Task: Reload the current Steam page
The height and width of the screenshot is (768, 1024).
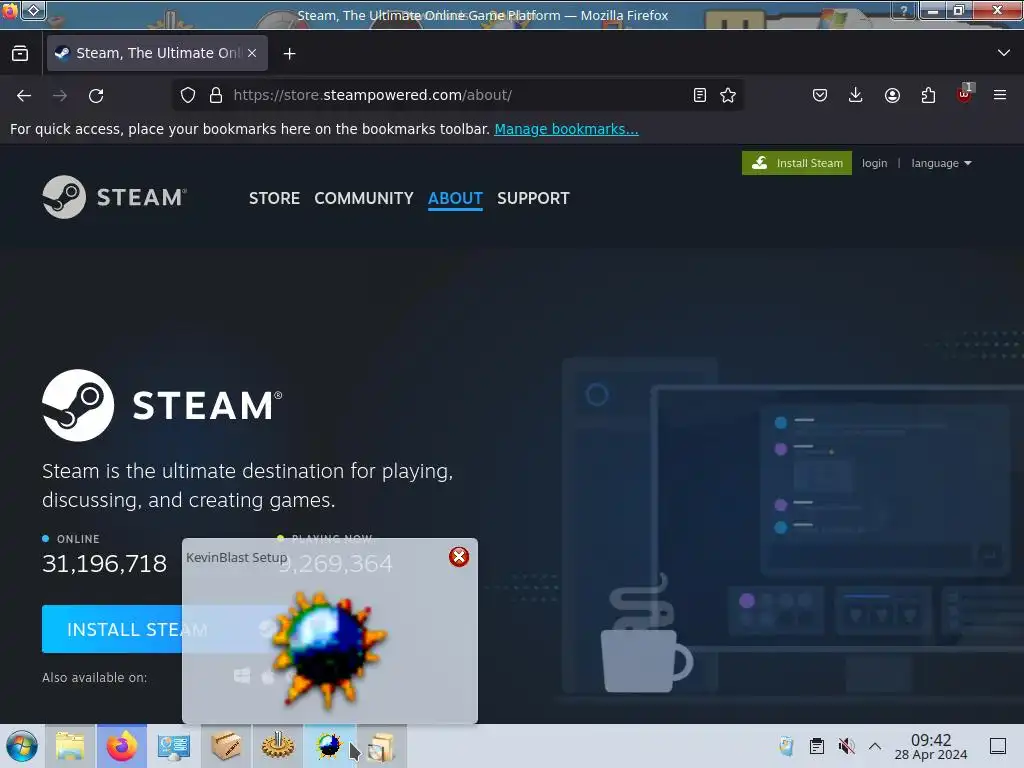Action: coord(96,95)
